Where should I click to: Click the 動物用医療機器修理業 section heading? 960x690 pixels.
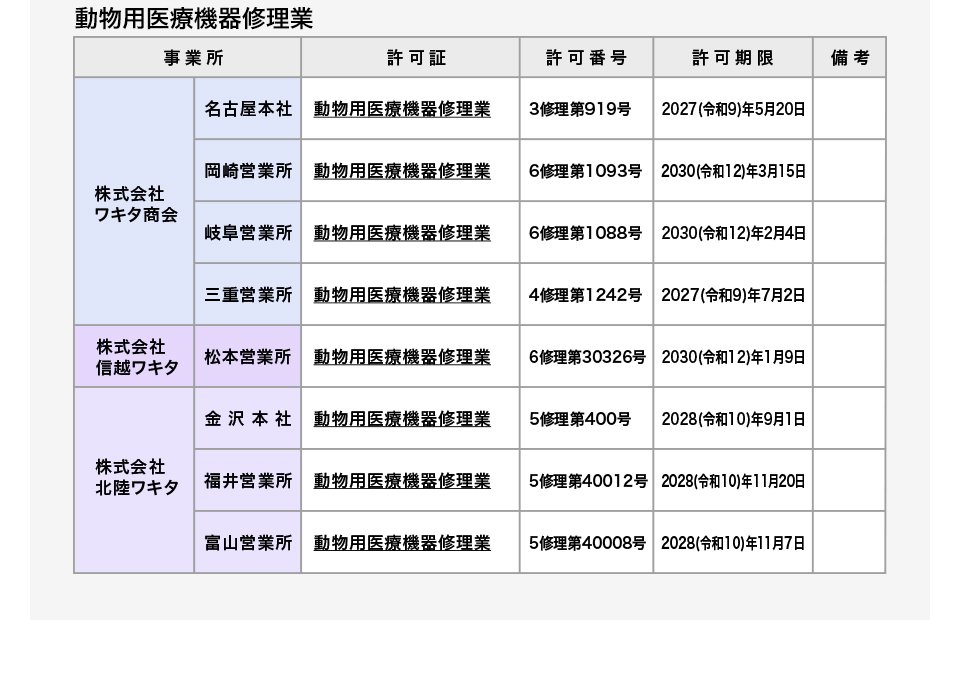193,18
